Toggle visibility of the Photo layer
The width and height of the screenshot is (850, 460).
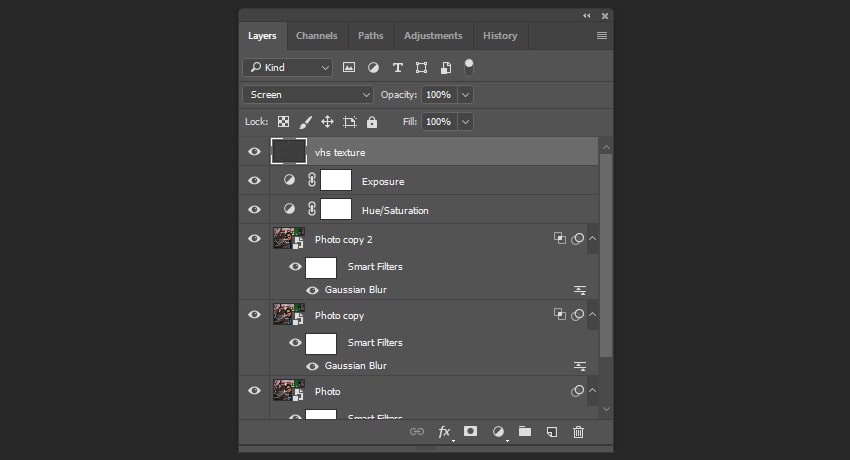254,391
